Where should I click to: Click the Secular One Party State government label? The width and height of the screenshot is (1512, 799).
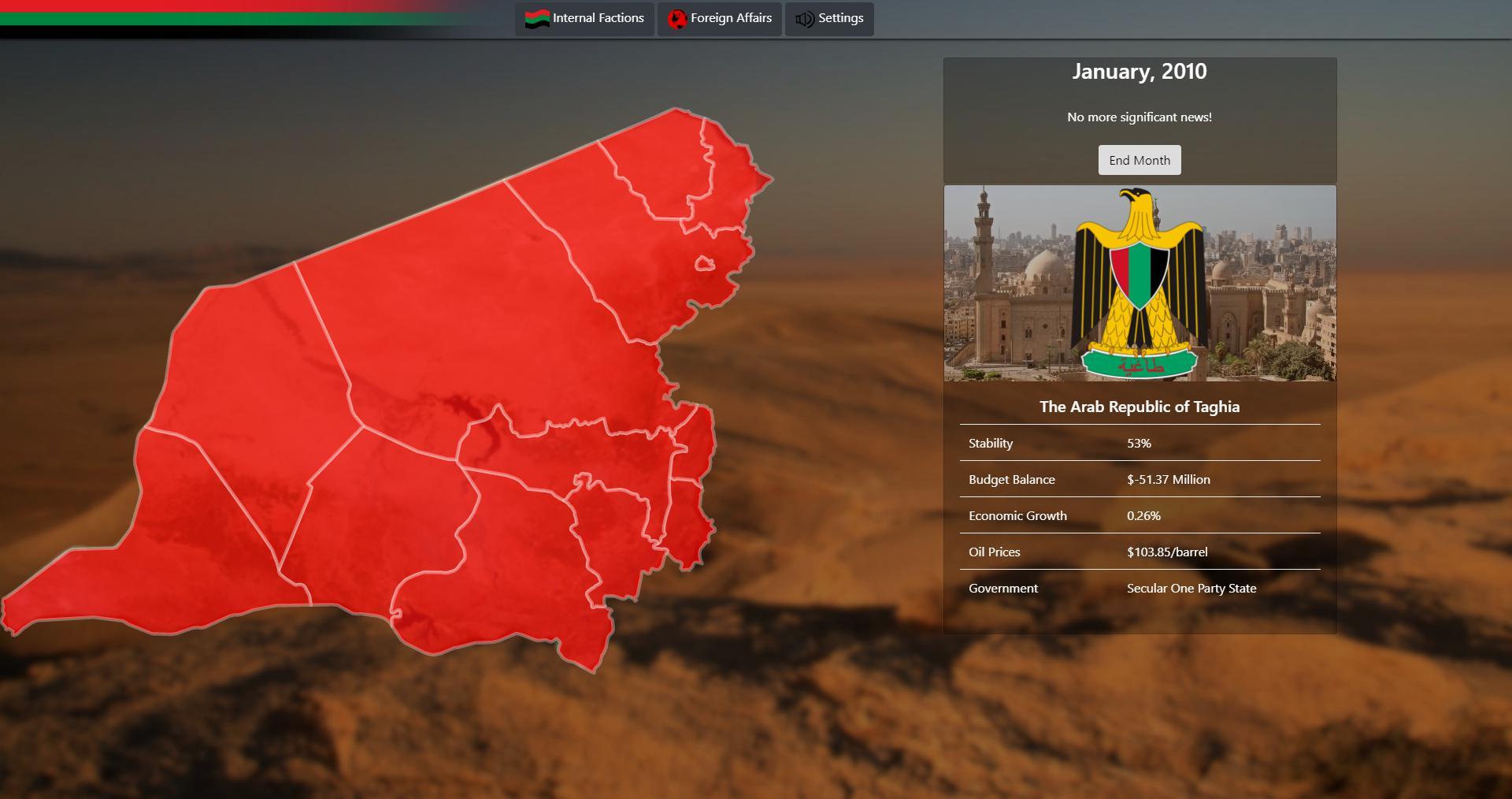click(1191, 588)
